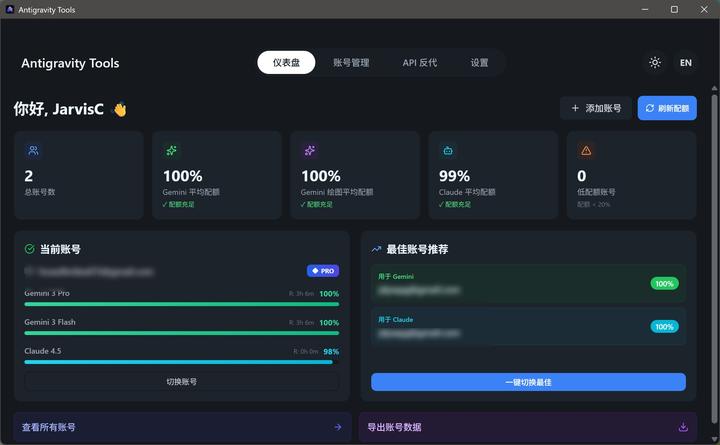Click the PRO badge on current account
This screenshot has height=445, width=720.
(323, 271)
